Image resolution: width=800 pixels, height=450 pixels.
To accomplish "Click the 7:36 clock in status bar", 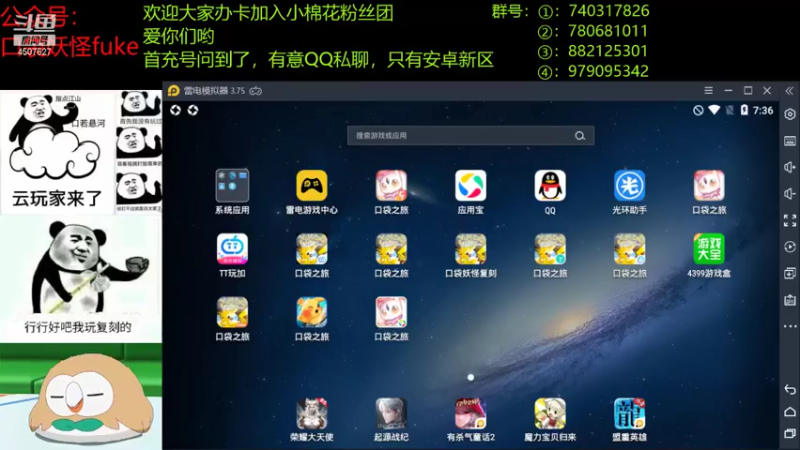I will pyautogui.click(x=763, y=110).
